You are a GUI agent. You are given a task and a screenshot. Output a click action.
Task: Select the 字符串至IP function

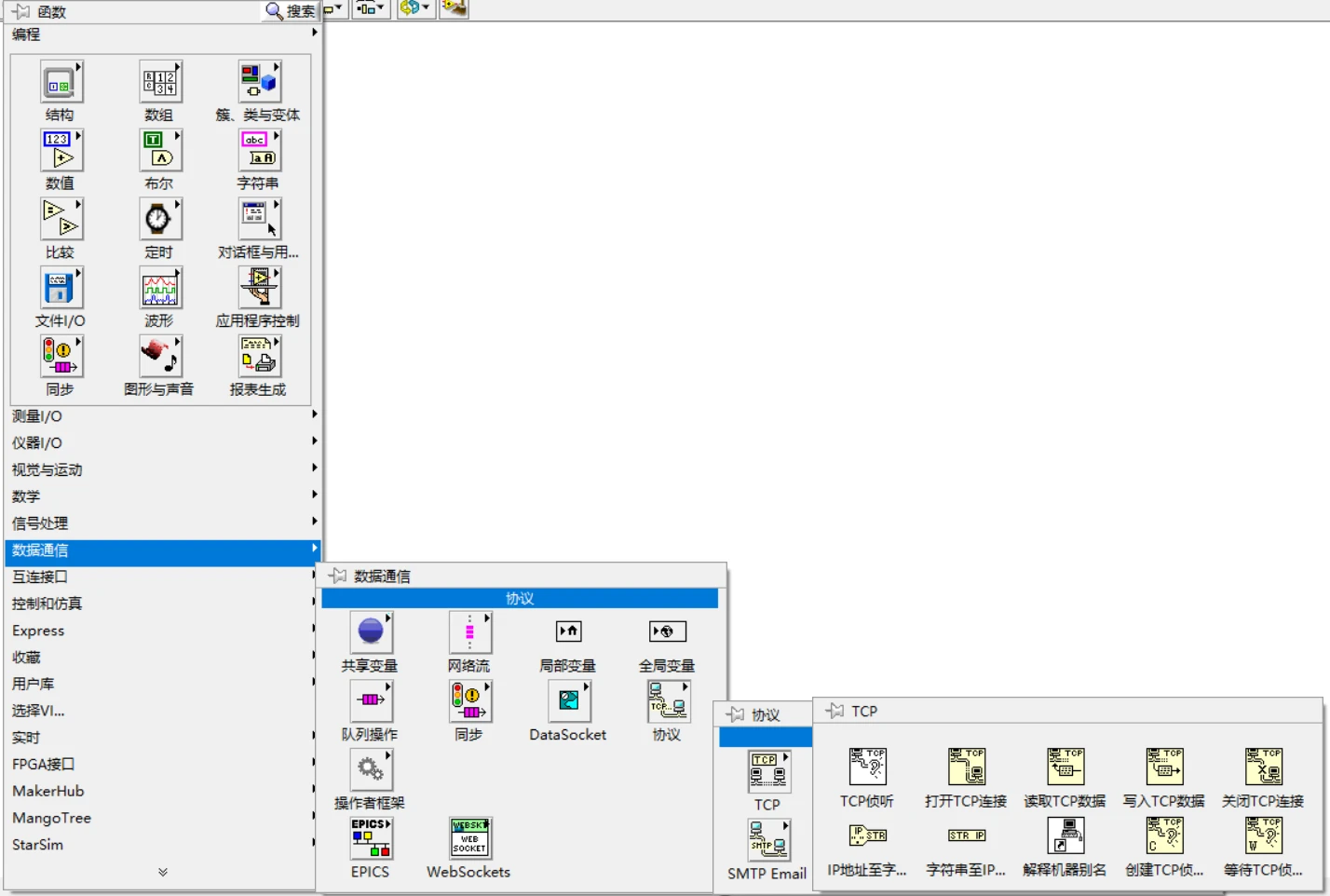[x=966, y=835]
